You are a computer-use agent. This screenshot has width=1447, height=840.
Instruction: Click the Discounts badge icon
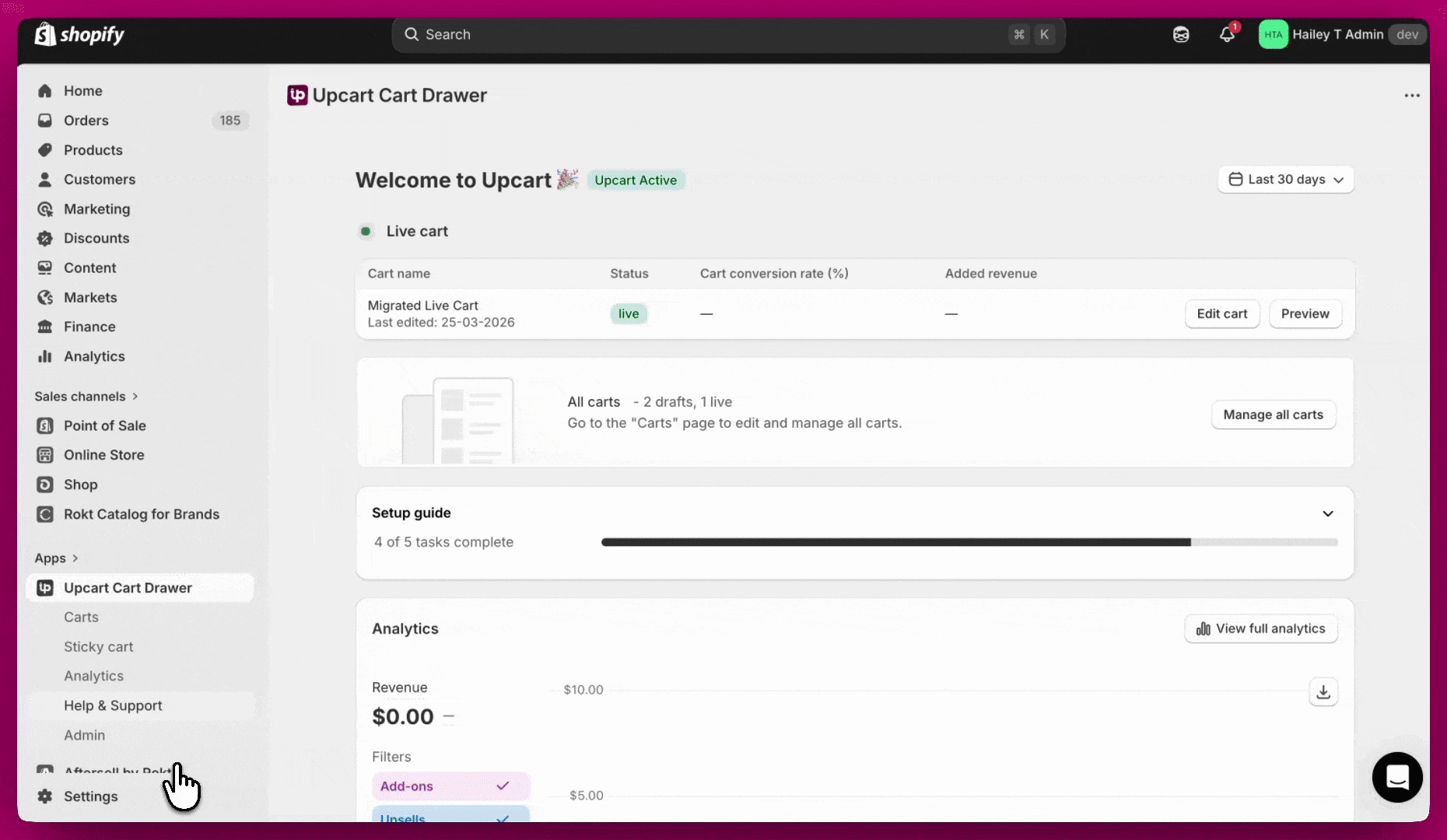(x=45, y=238)
